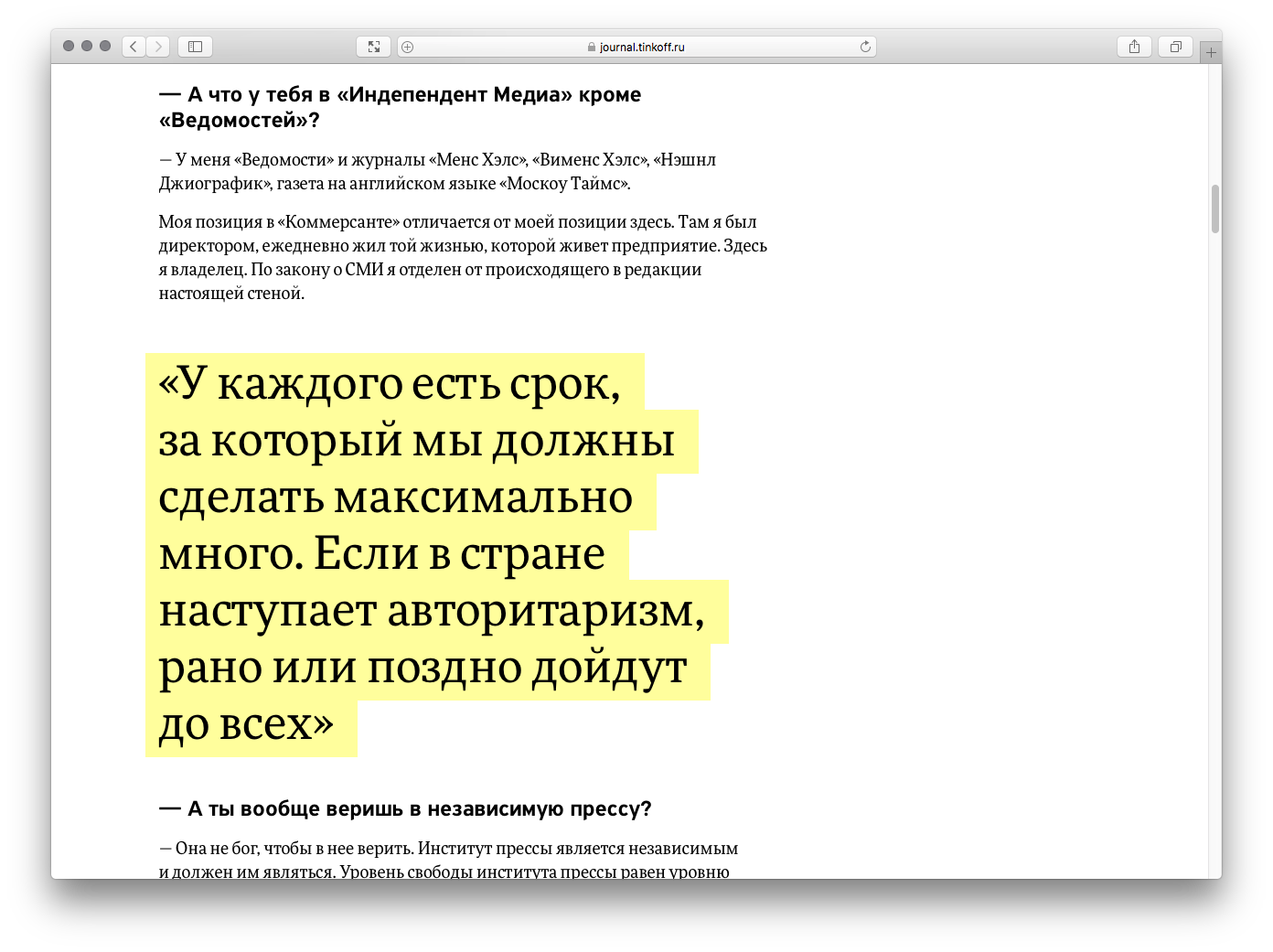Zoom the window with the green button

click(105, 46)
